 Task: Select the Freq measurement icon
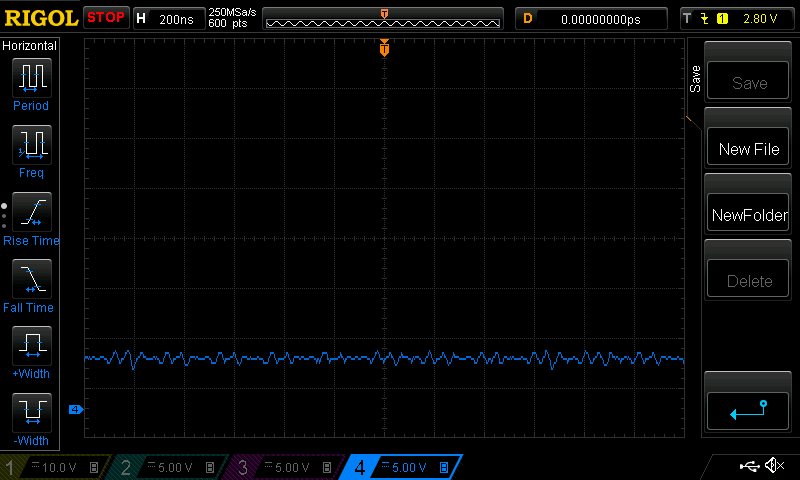click(31, 145)
